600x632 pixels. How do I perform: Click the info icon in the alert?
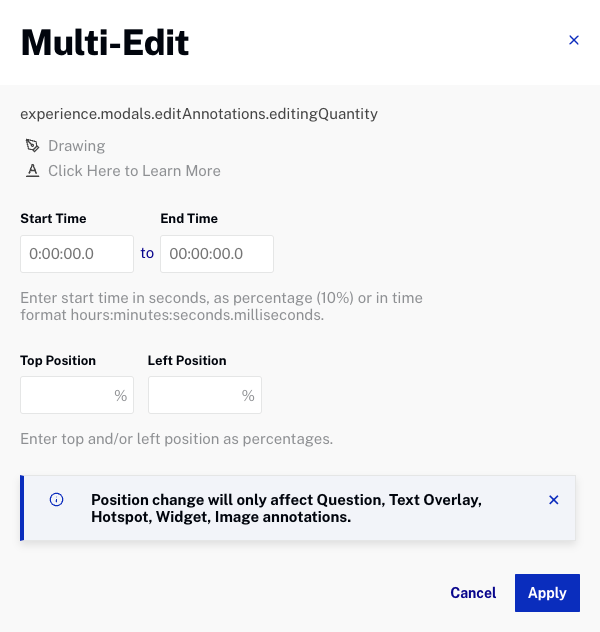pyautogui.click(x=56, y=500)
